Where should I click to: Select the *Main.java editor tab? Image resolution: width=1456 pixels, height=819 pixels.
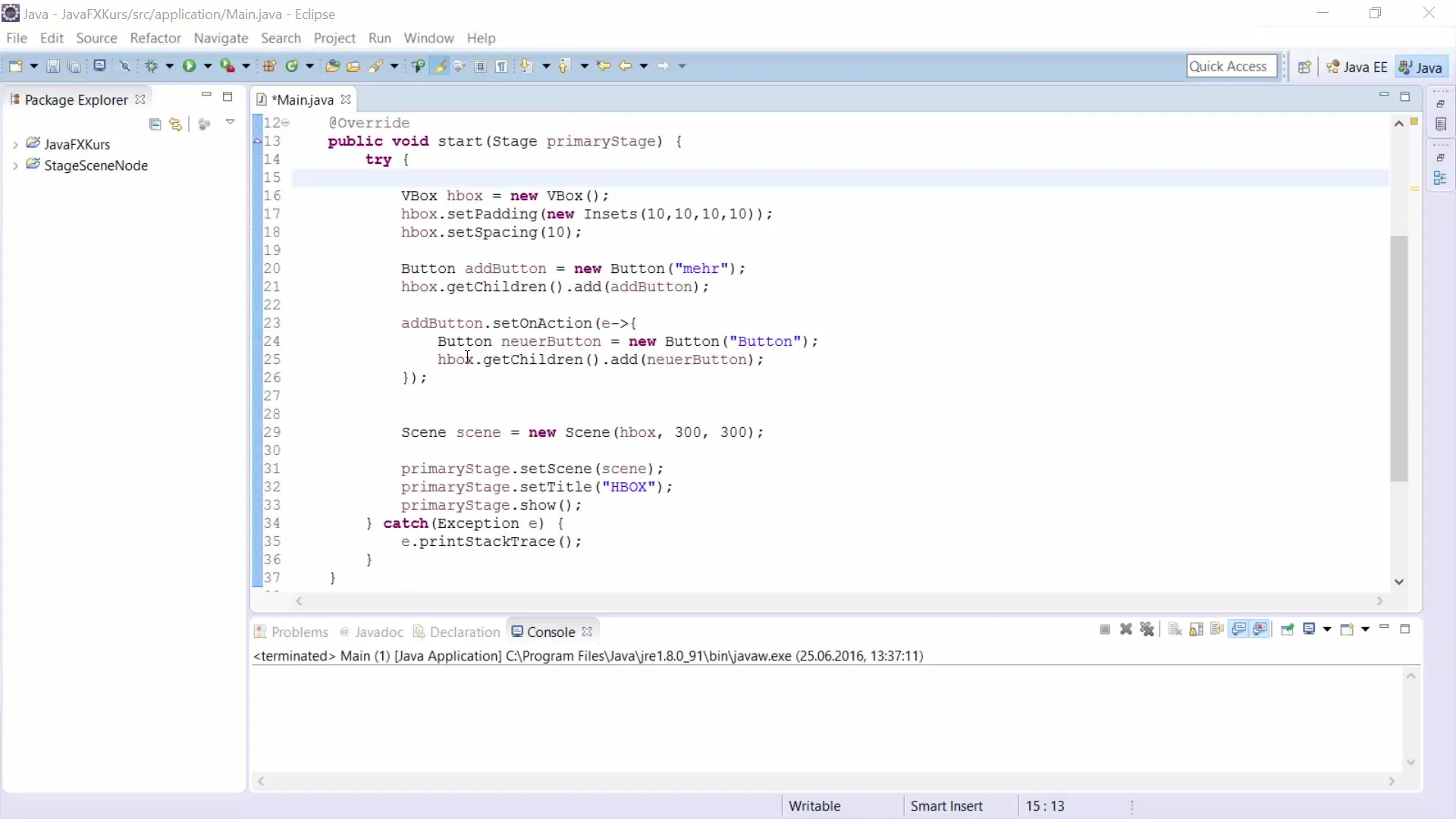tap(302, 99)
